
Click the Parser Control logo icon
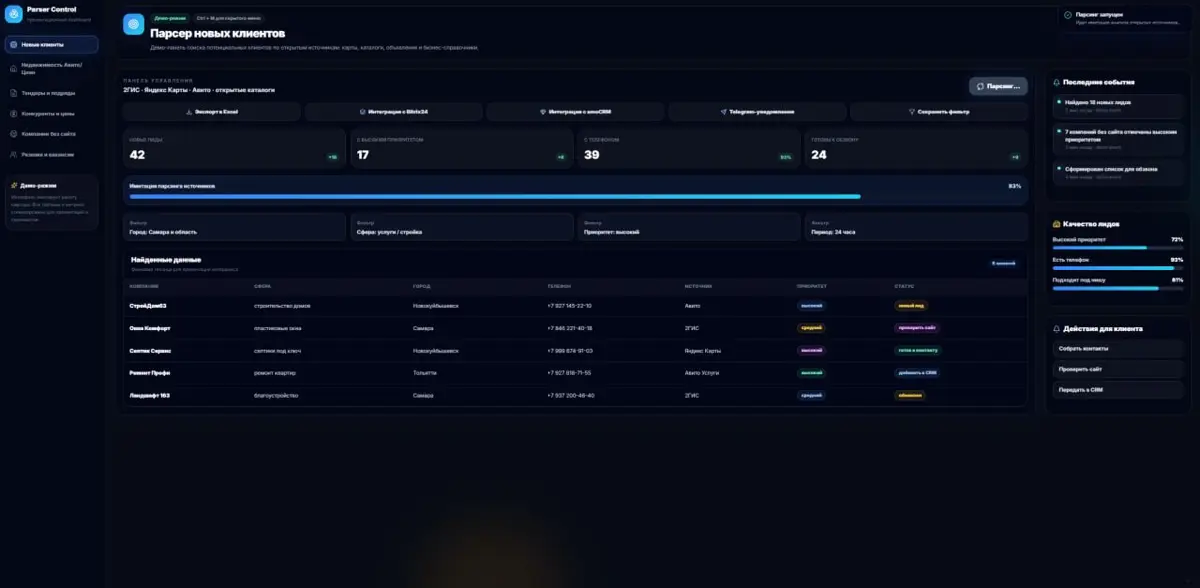[x=14, y=14]
